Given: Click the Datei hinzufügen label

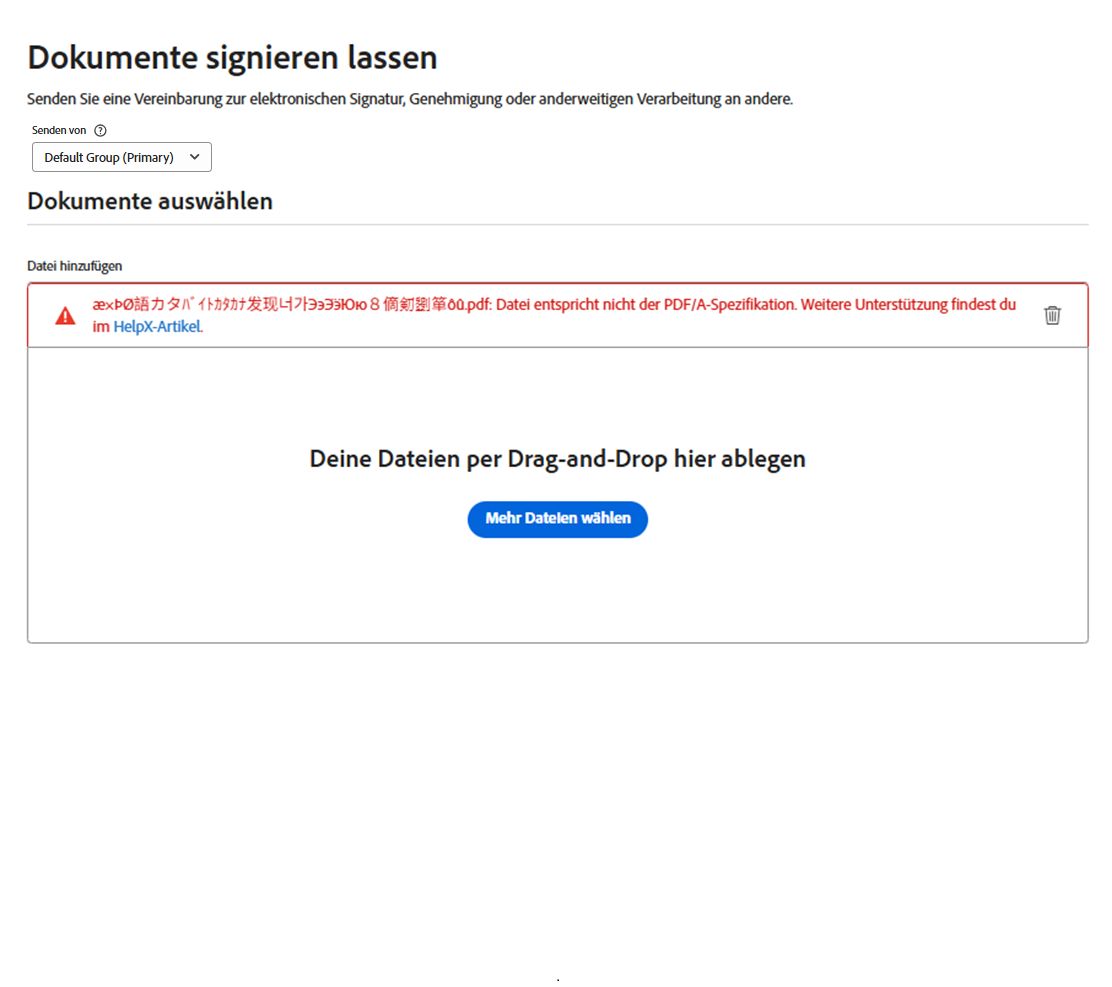Looking at the screenshot, I should tap(74, 266).
